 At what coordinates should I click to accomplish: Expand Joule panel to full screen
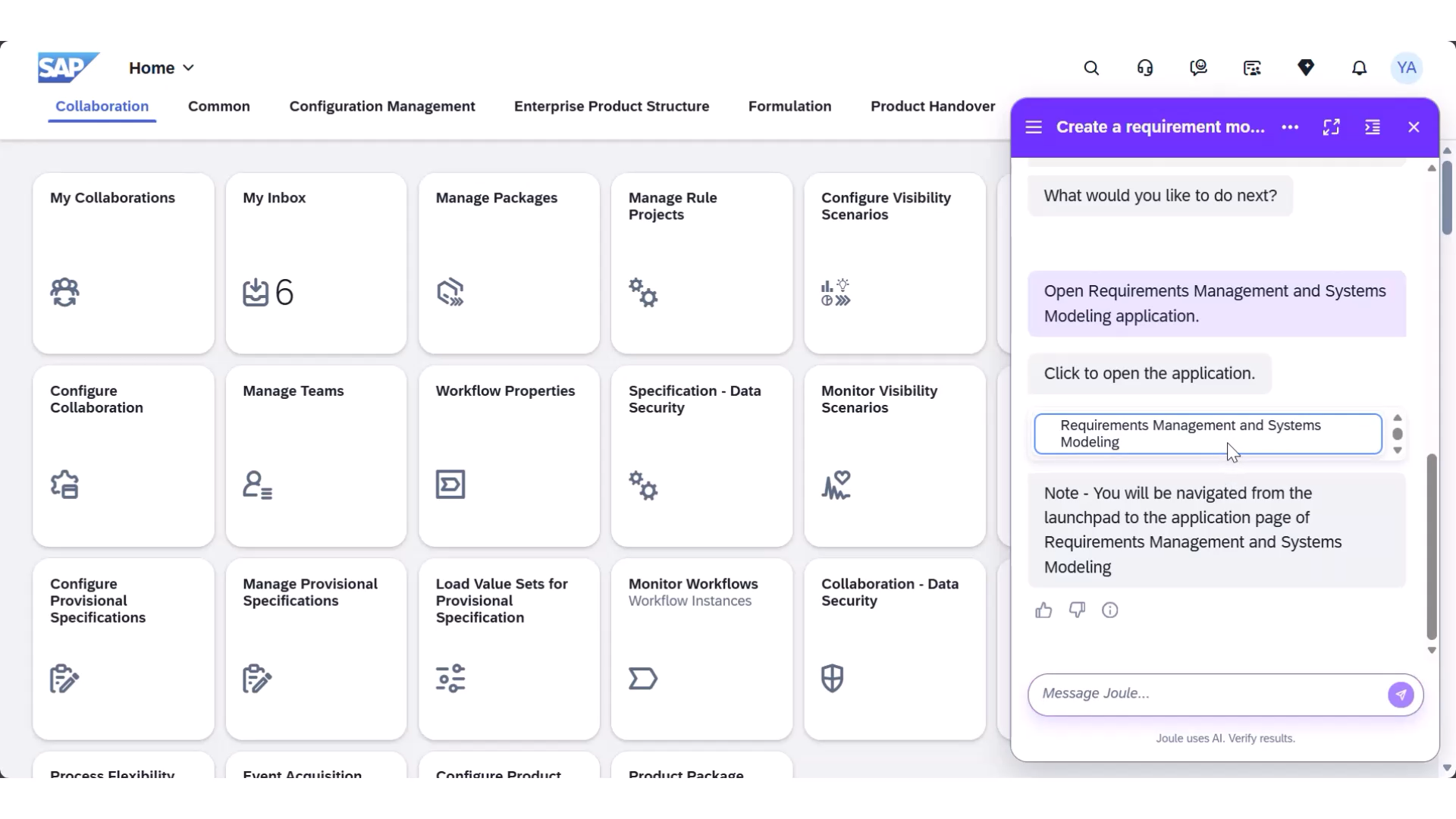[x=1331, y=127]
